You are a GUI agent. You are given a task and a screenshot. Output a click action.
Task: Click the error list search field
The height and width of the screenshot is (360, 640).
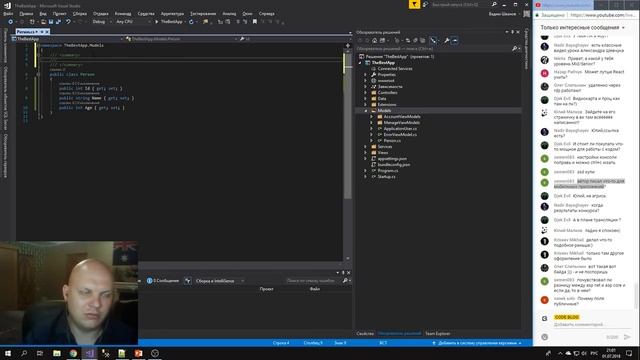point(313,281)
